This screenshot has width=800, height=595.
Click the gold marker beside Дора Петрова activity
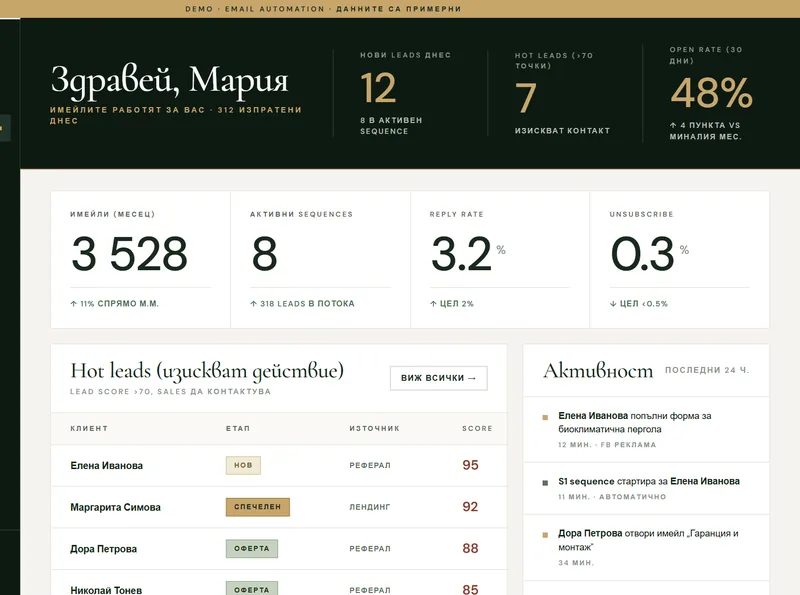[545, 535]
